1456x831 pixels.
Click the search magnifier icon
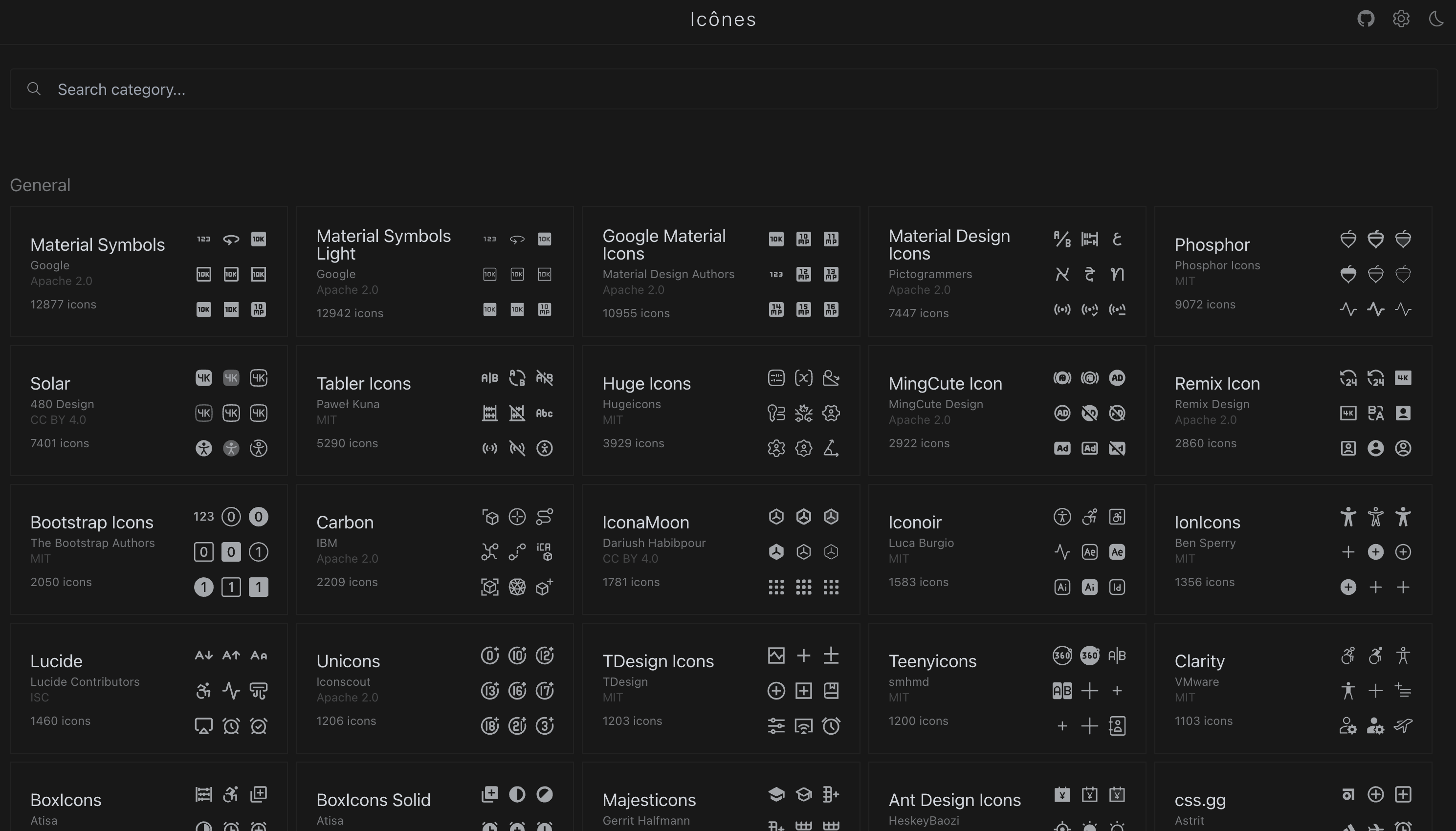[x=34, y=89]
